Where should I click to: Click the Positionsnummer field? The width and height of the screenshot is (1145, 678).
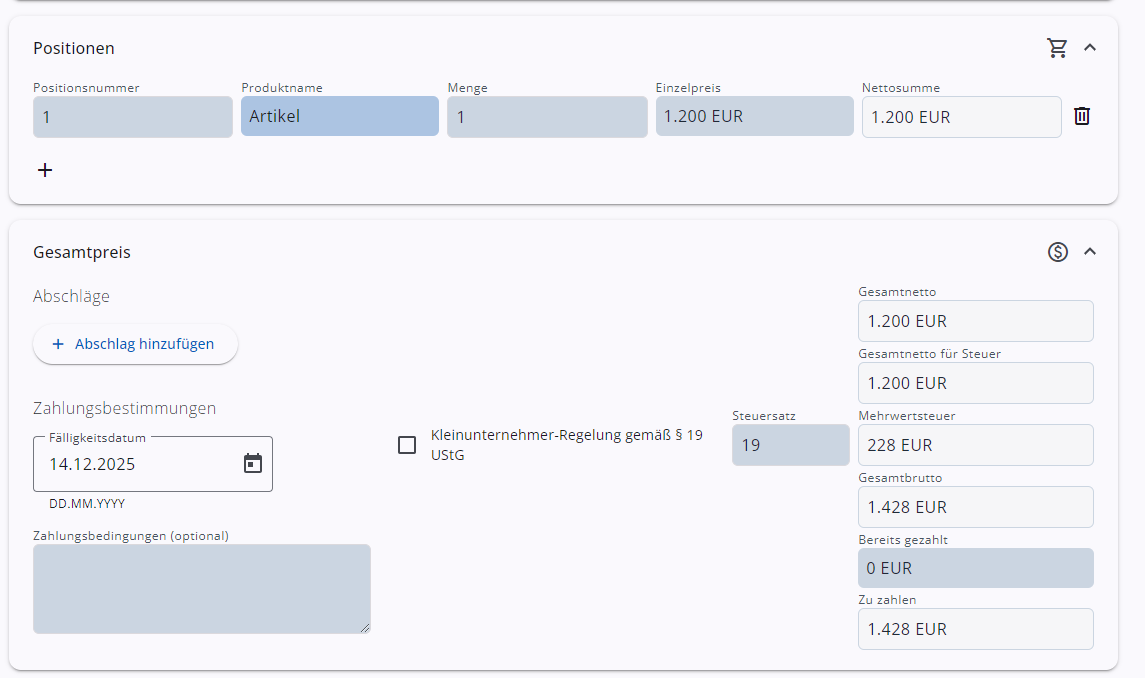(132, 117)
